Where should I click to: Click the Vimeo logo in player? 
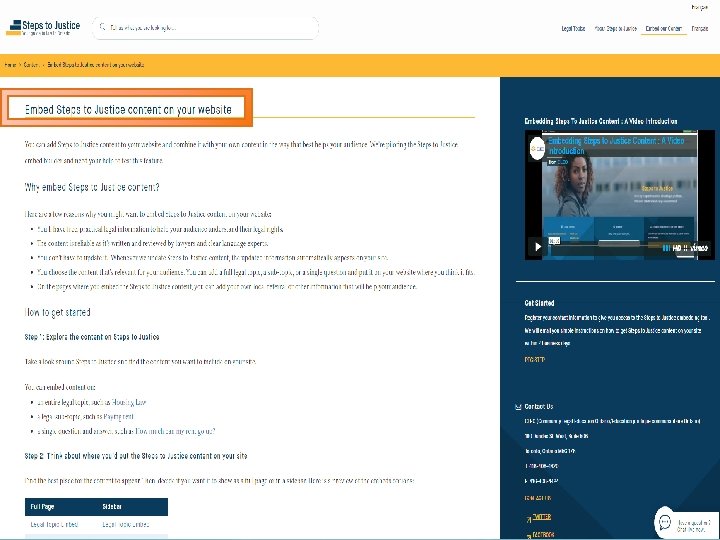698,248
